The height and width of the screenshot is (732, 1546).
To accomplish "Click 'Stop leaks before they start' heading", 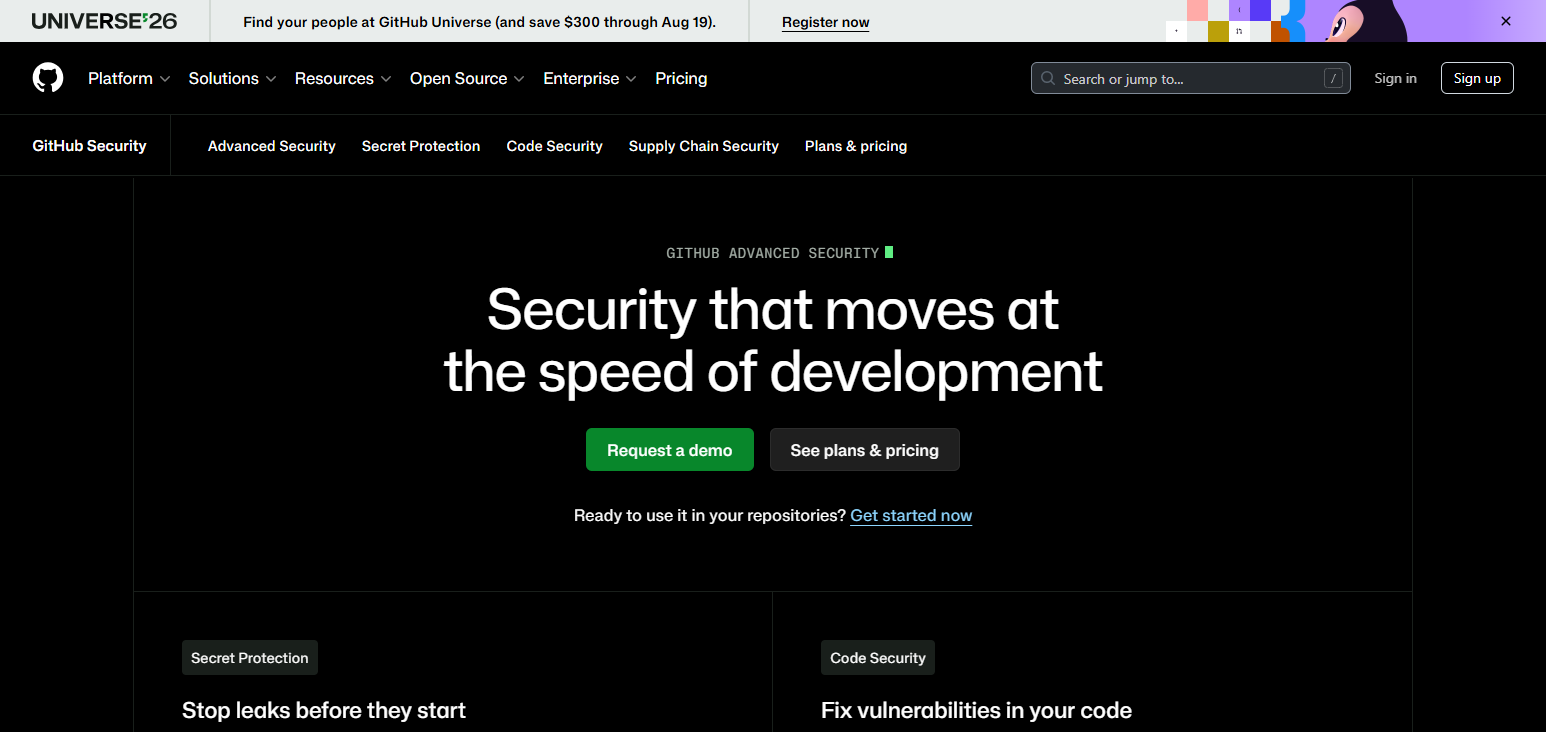I will (x=324, y=711).
